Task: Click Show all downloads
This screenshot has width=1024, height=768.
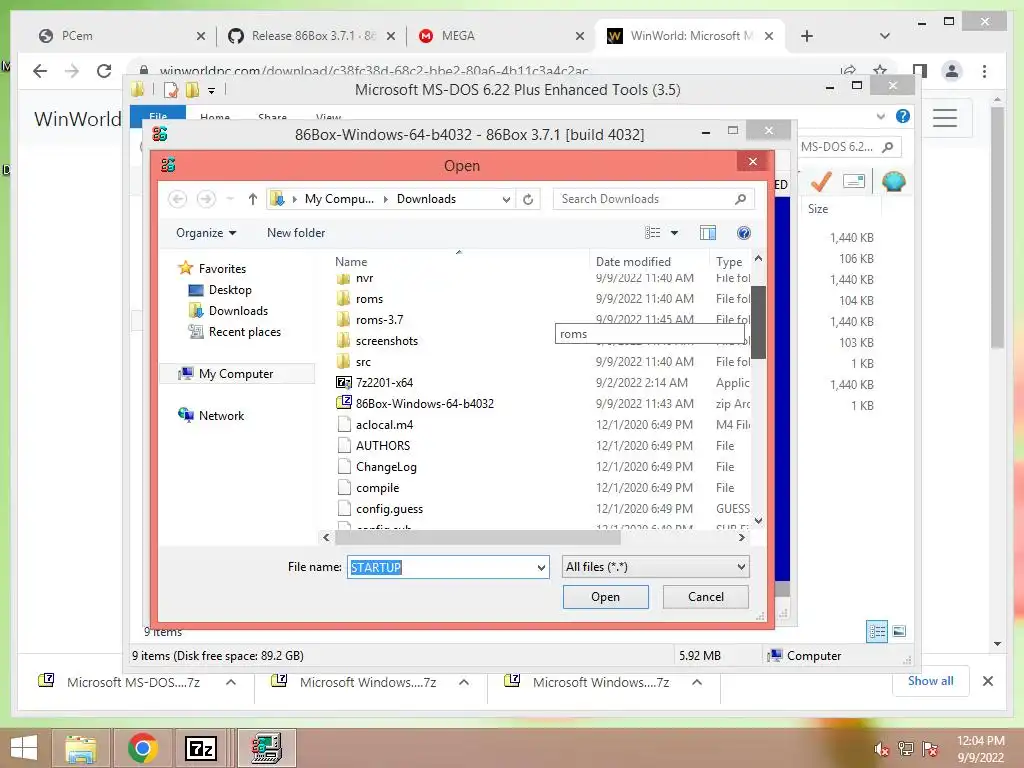Action: click(x=930, y=681)
